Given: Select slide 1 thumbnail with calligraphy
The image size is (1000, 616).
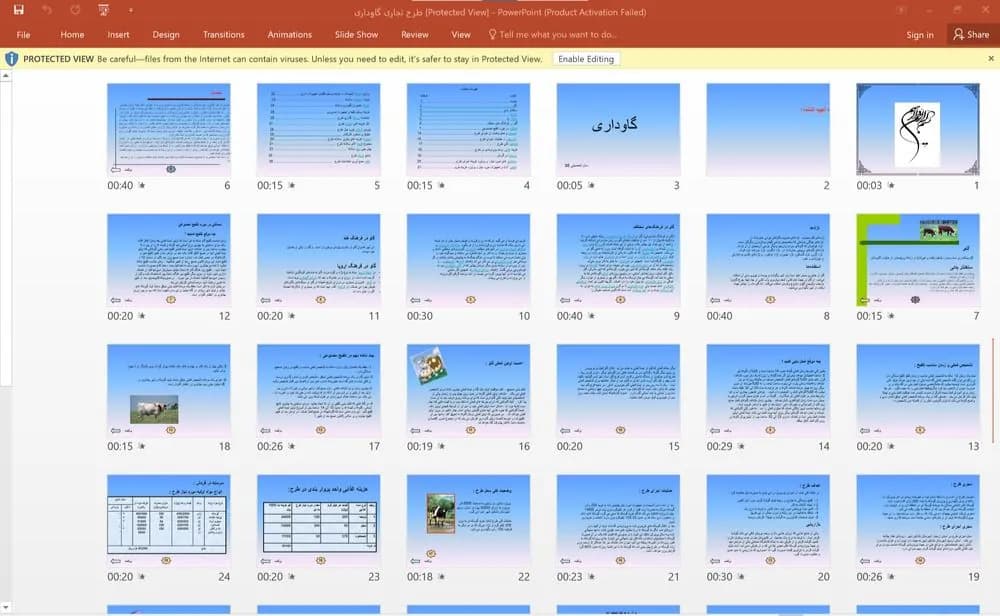Looking at the screenshot, I should click(918, 129).
